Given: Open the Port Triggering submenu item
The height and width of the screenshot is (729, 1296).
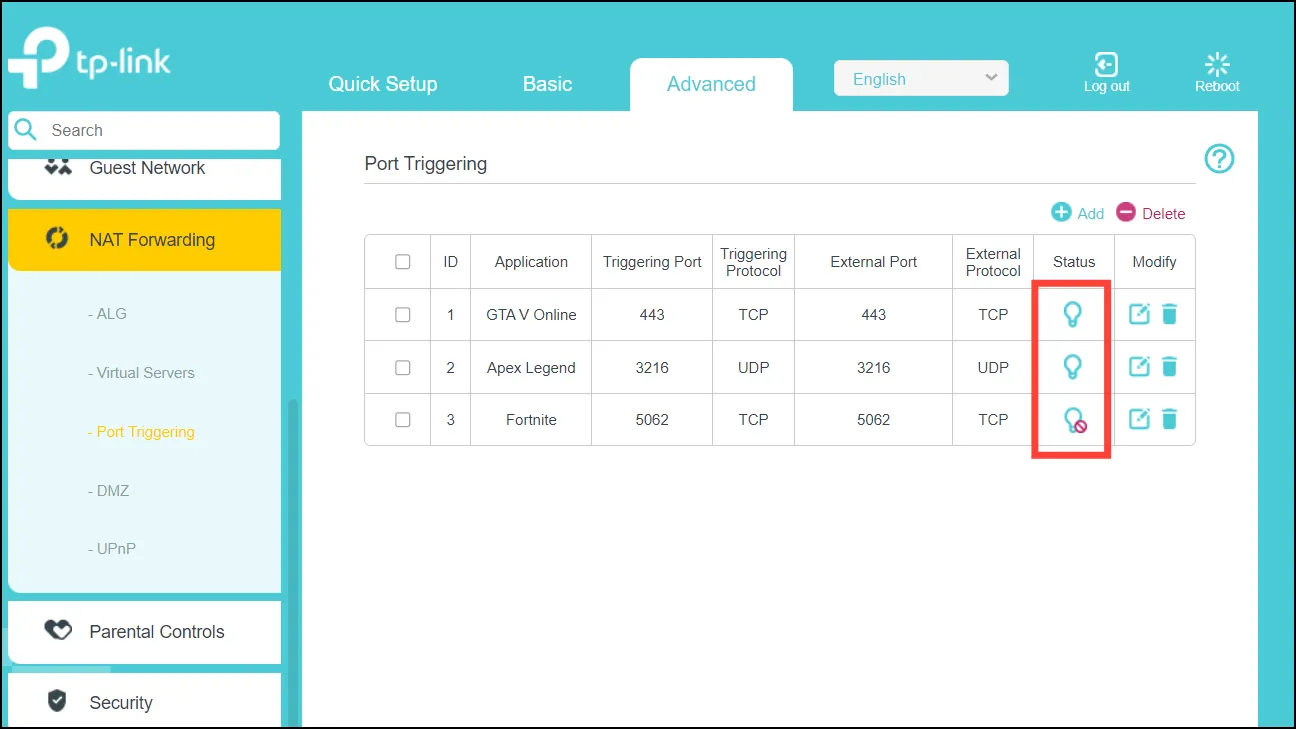Looking at the screenshot, I should tap(141, 431).
